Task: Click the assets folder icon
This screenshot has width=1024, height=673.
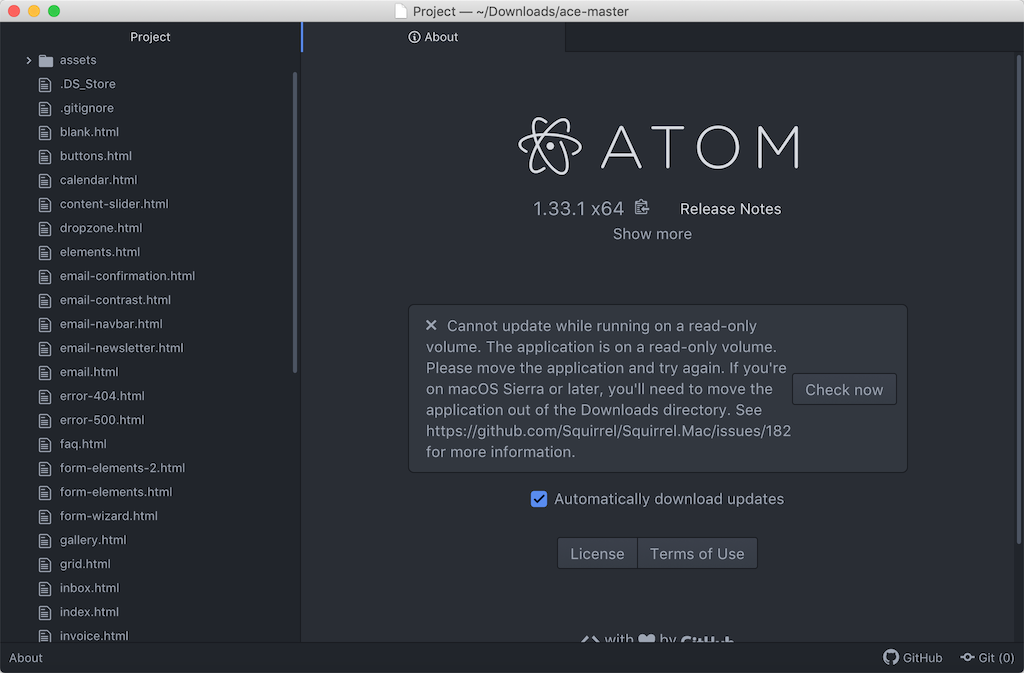Action: (x=46, y=60)
